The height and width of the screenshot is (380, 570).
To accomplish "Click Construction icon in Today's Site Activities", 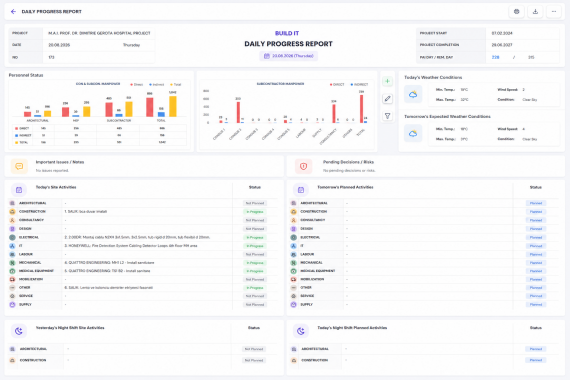I will [x=12, y=212].
